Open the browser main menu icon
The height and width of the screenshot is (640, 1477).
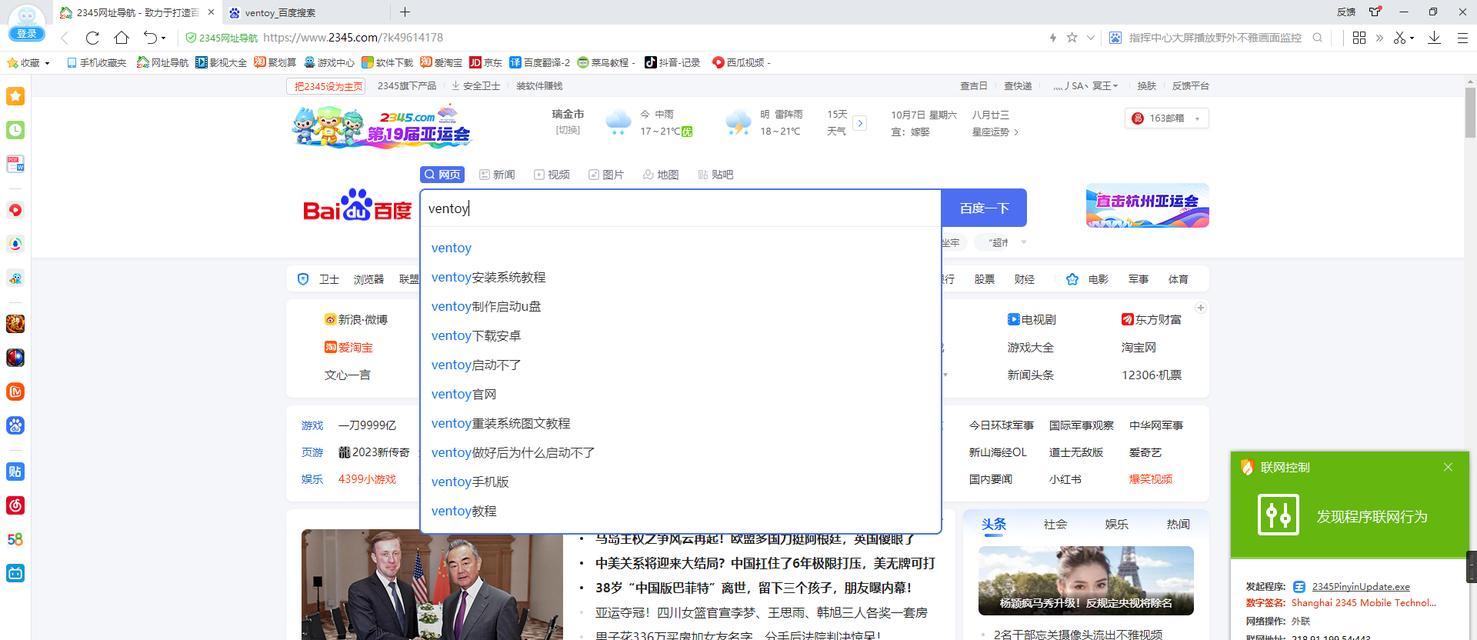1461,38
